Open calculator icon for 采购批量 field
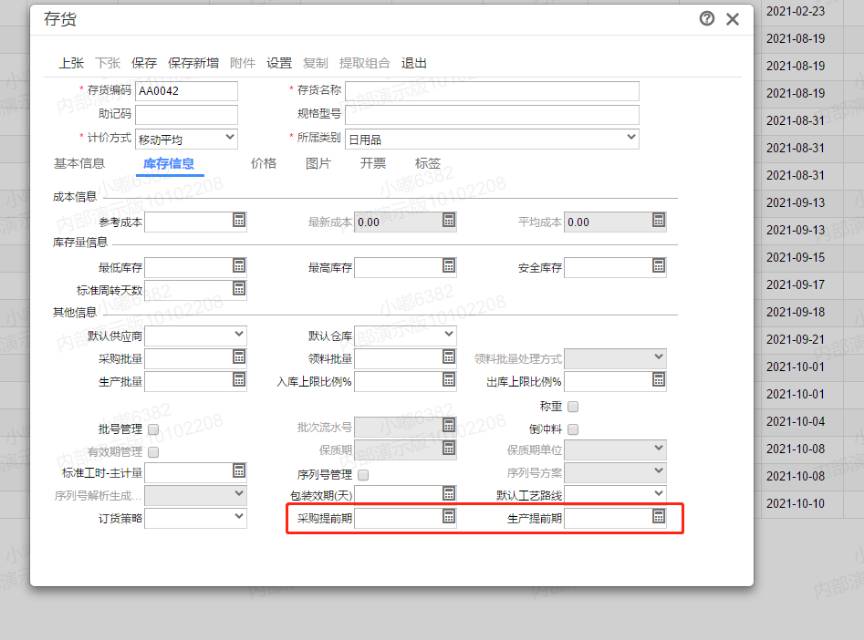 (x=239, y=357)
